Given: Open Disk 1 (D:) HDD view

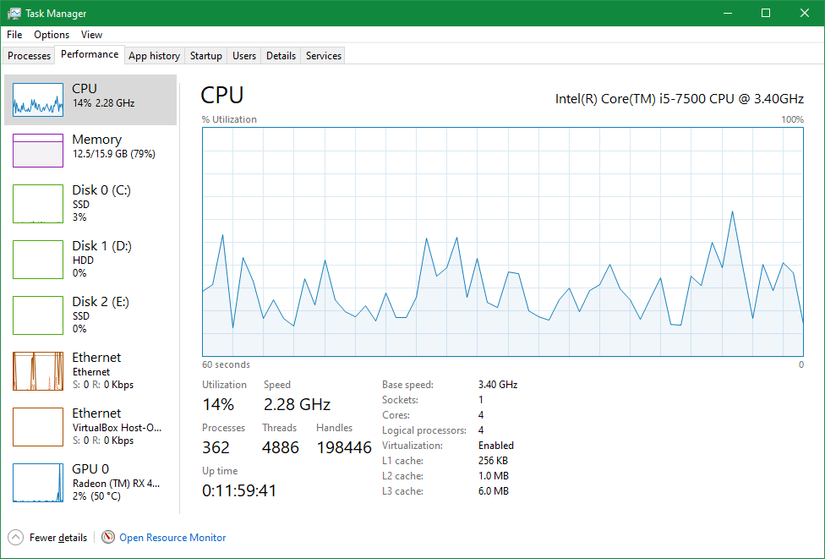Looking at the screenshot, I should tap(90, 259).
